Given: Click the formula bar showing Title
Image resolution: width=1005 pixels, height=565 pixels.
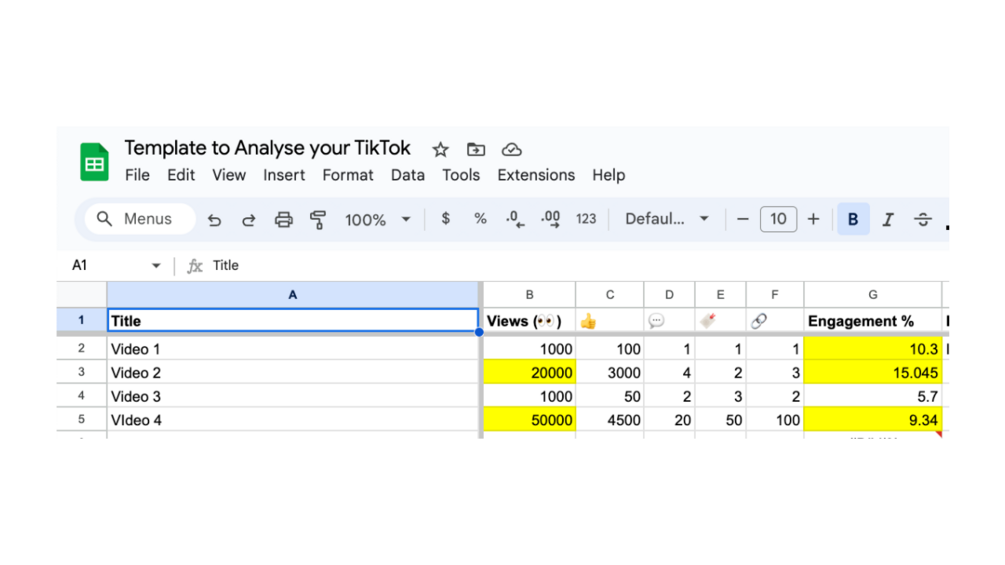Looking at the screenshot, I should [577, 266].
